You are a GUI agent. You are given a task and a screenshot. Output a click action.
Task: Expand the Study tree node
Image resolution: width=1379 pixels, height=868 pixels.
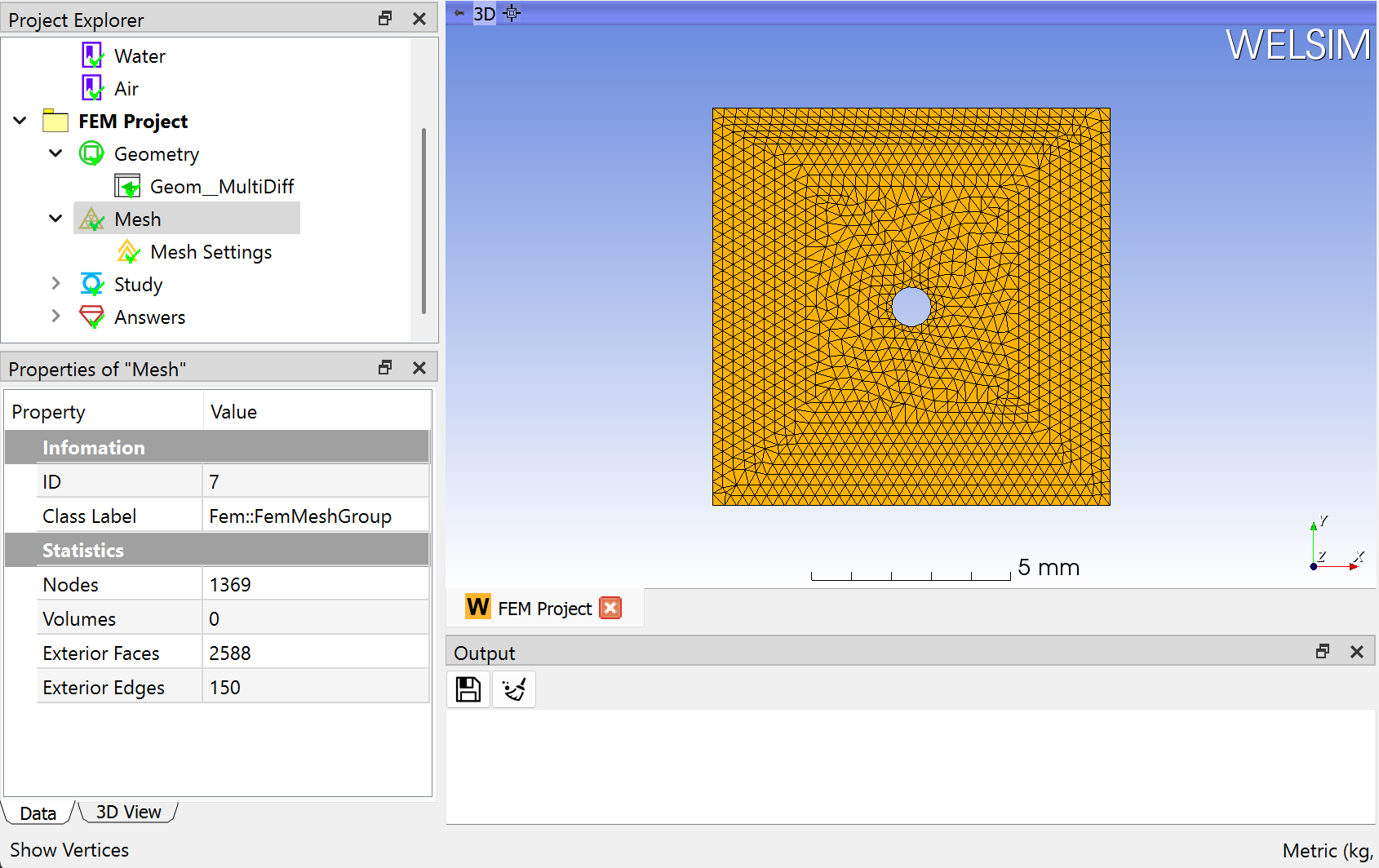[55, 284]
